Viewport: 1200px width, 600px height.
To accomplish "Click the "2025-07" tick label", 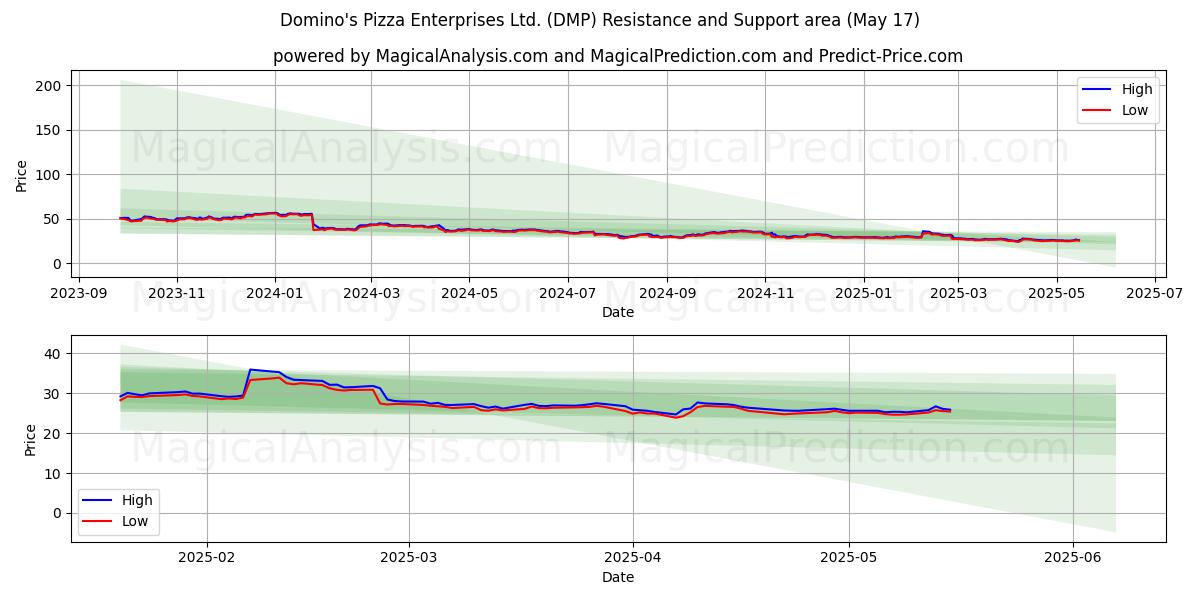I will pos(1154,293).
